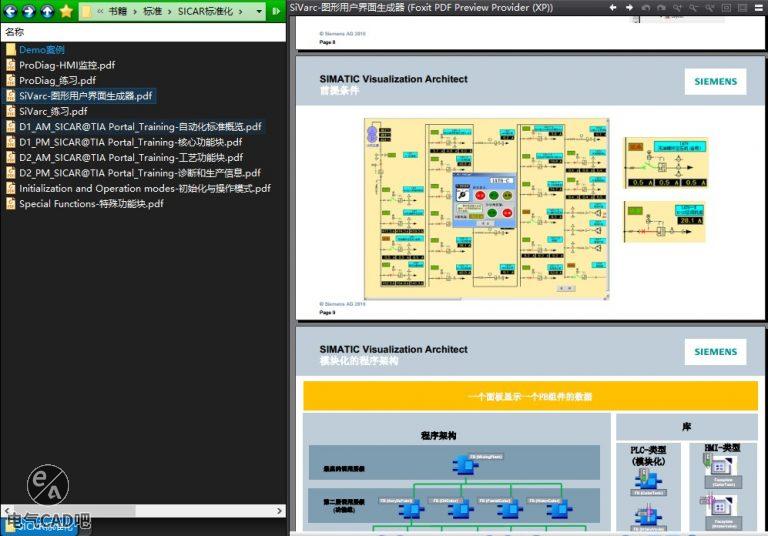Click the zoom out magnifier icon
This screenshot has height=536, width=768.
click(693, 8)
